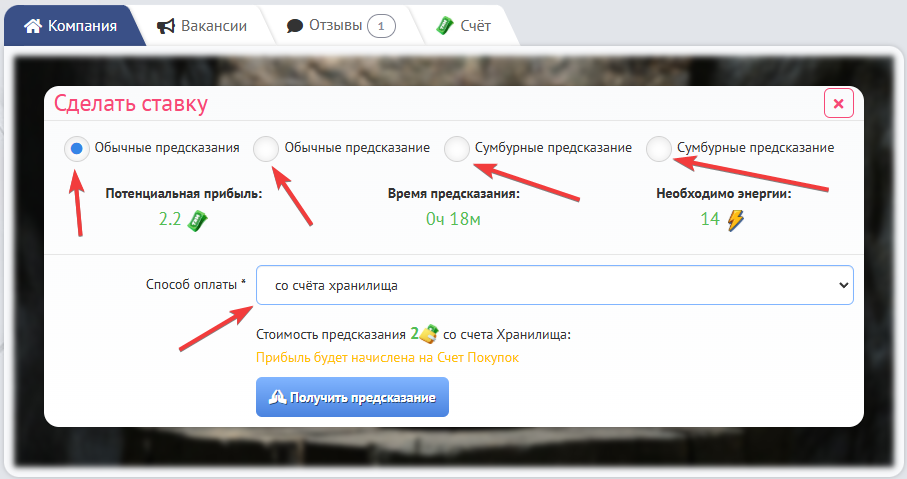This screenshot has width=907, height=479.
Task: Click the Получить предсказание button
Action: coord(352,397)
